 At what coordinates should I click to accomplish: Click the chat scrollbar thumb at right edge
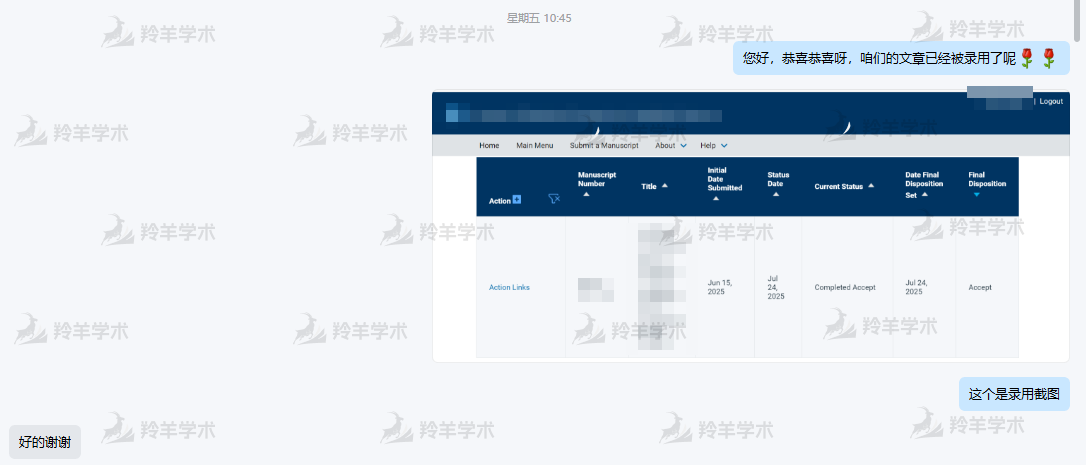click(x=1080, y=20)
